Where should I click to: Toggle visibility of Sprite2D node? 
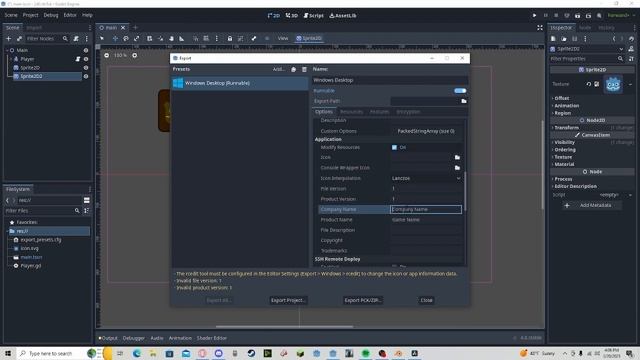(x=86, y=68)
